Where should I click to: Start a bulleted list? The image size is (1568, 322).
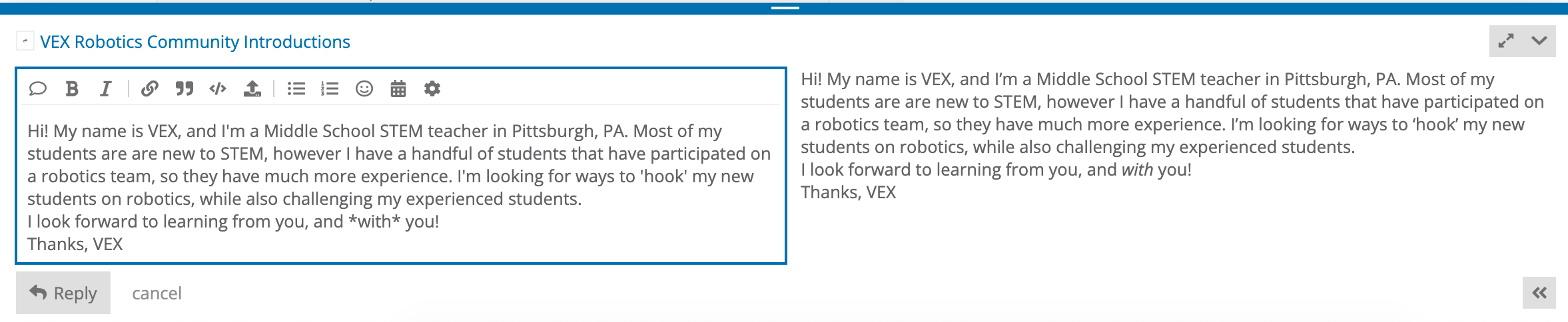coord(296,88)
